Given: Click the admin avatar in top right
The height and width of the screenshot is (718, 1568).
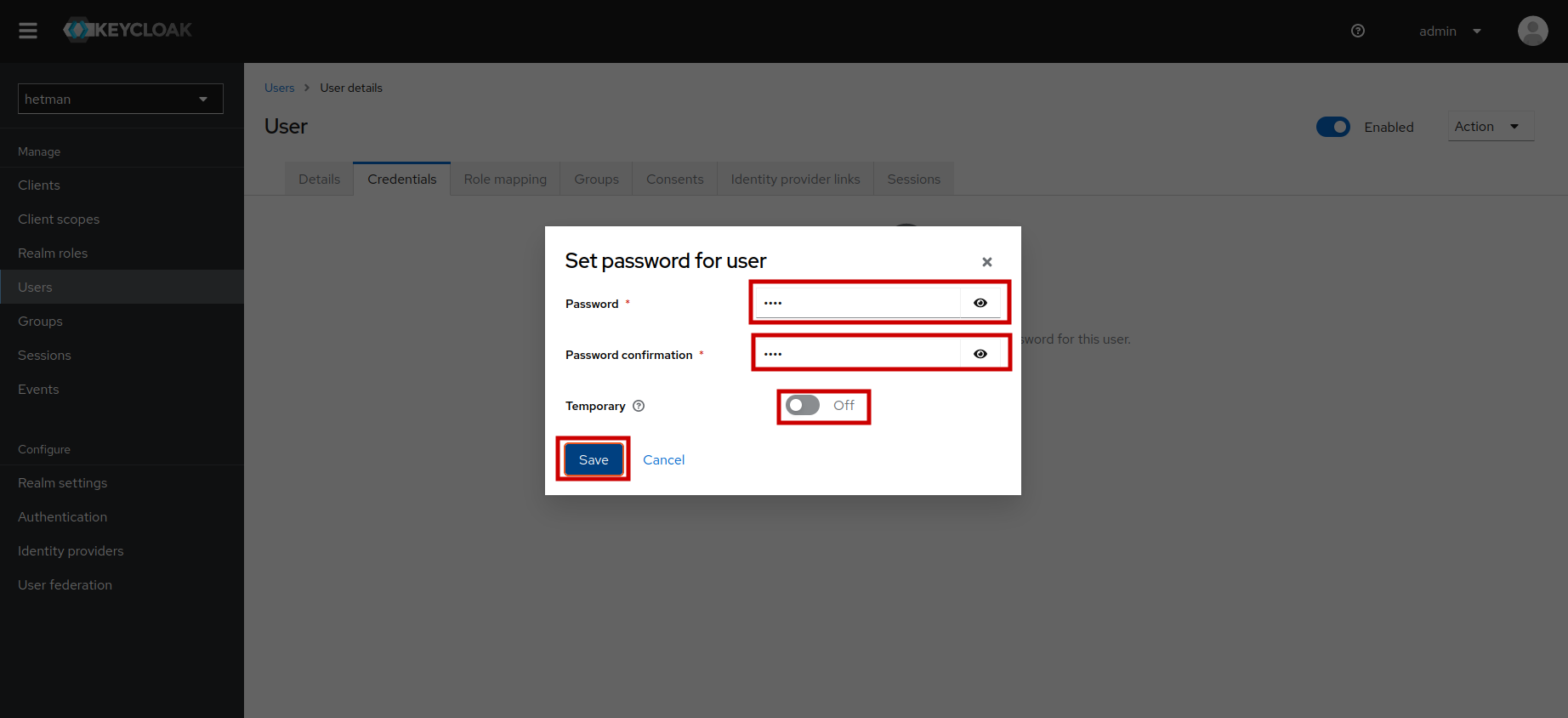Looking at the screenshot, I should [1532, 31].
